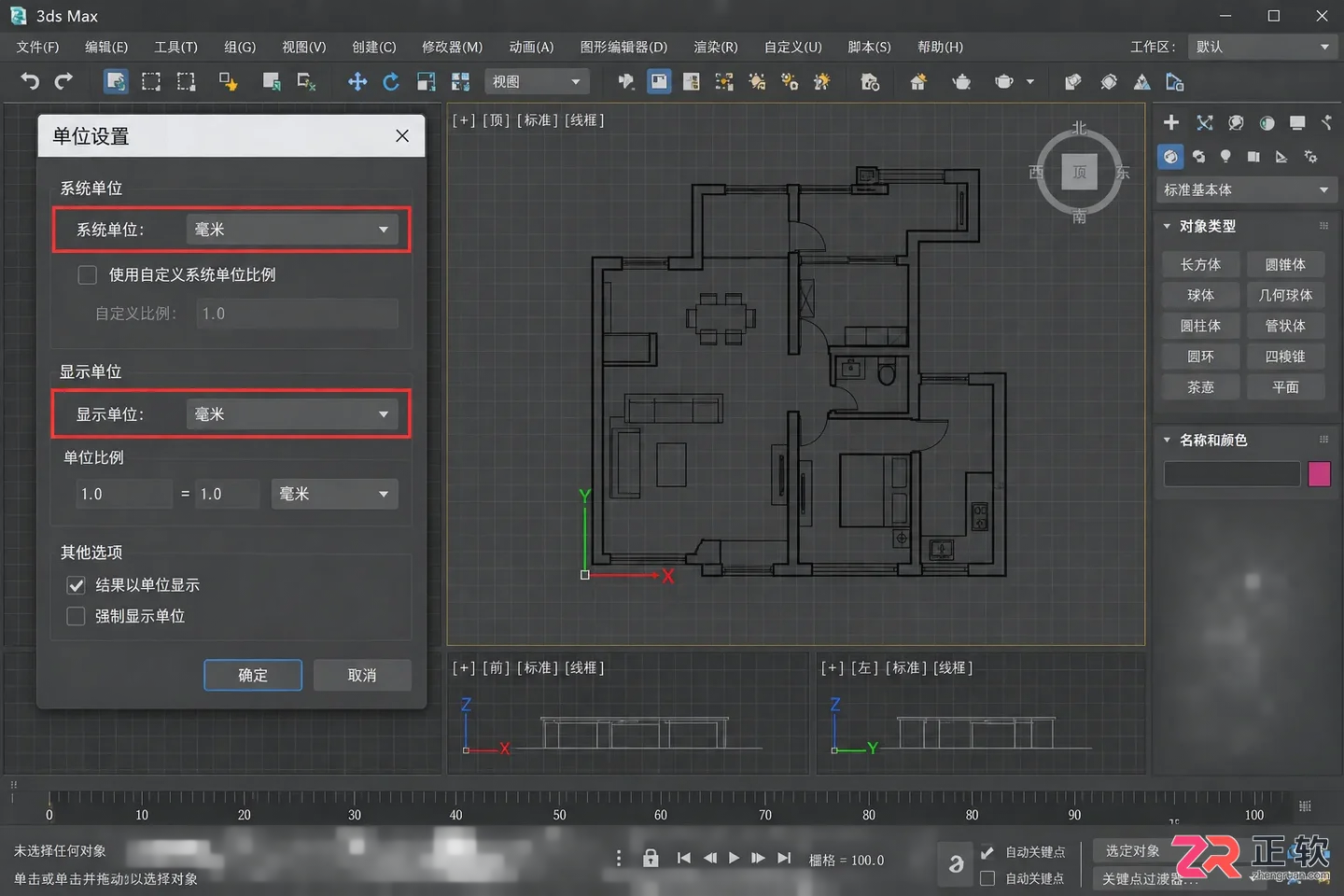Select the Cameras category icon
Image resolution: width=1344 pixels, height=896 pixels.
click(1253, 157)
